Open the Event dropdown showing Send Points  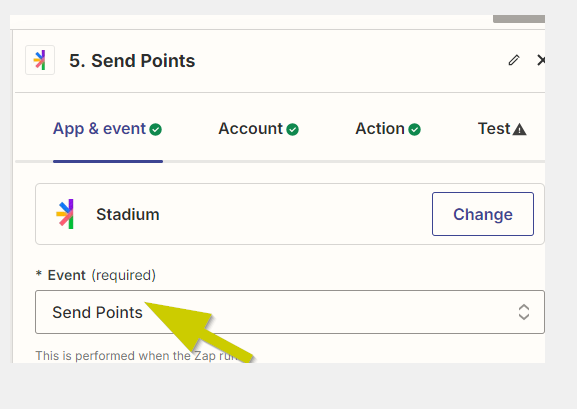290,312
